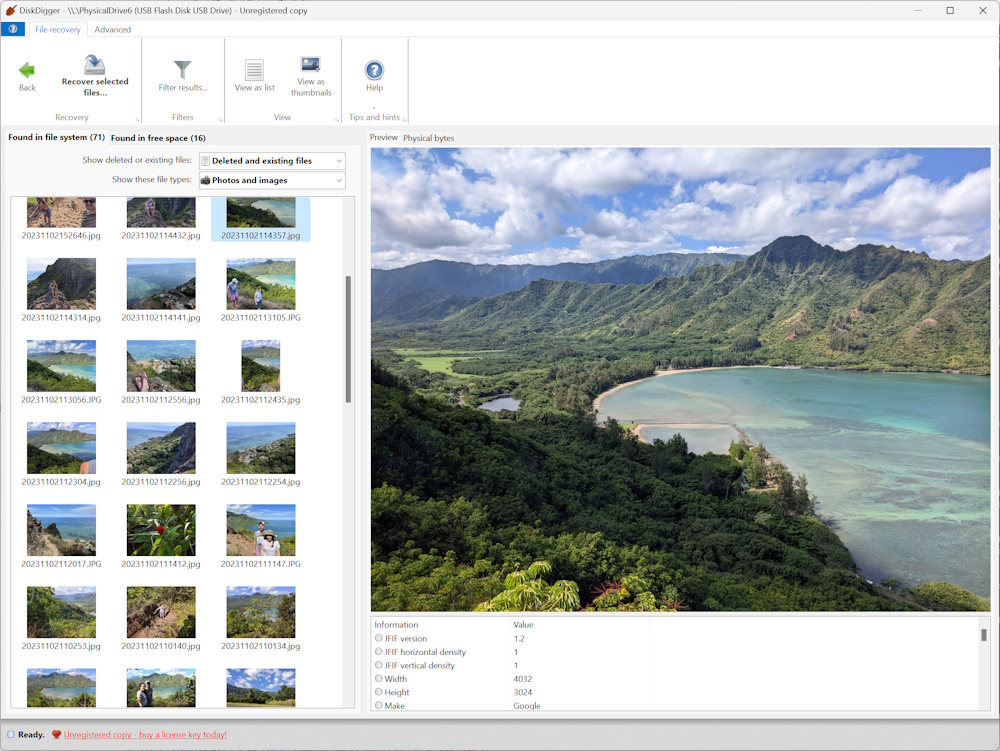This screenshot has width=1000, height=751.
Task: Click the green Back arrow icon
Action: pos(27,70)
